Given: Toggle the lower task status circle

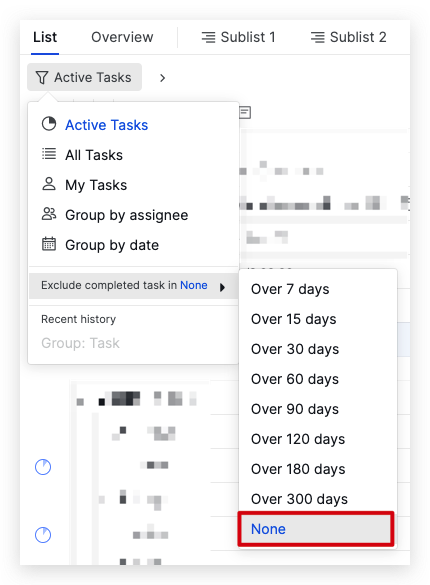Looking at the screenshot, I should tap(43, 535).
